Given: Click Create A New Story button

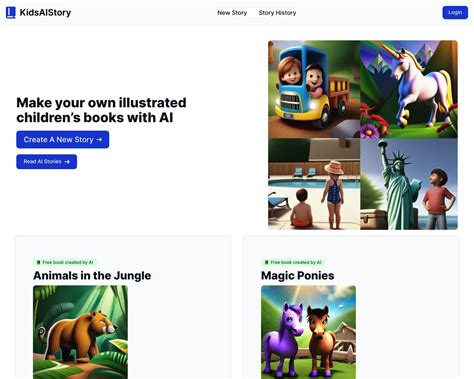Looking at the screenshot, I should pos(63,139).
